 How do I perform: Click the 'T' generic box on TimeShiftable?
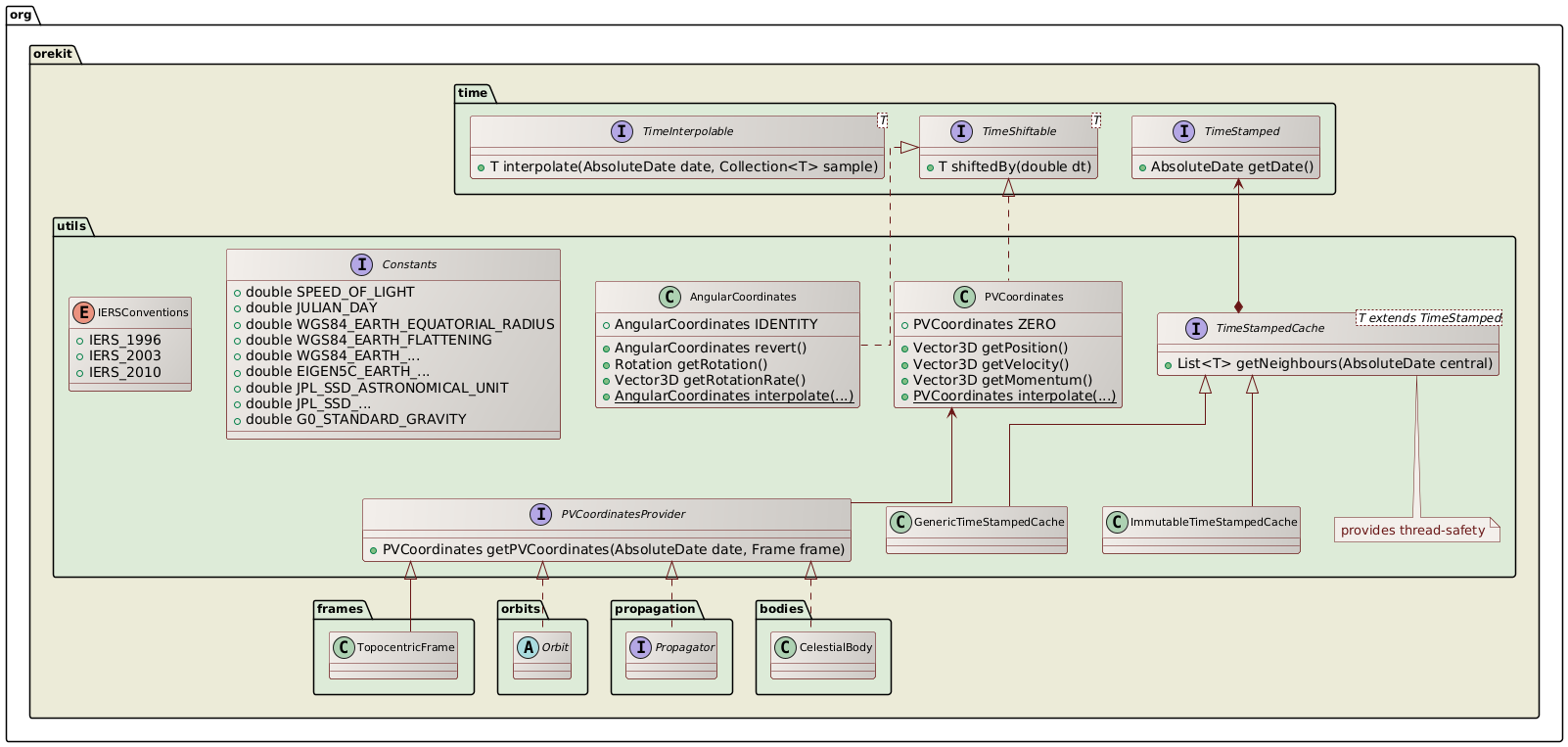1096,120
